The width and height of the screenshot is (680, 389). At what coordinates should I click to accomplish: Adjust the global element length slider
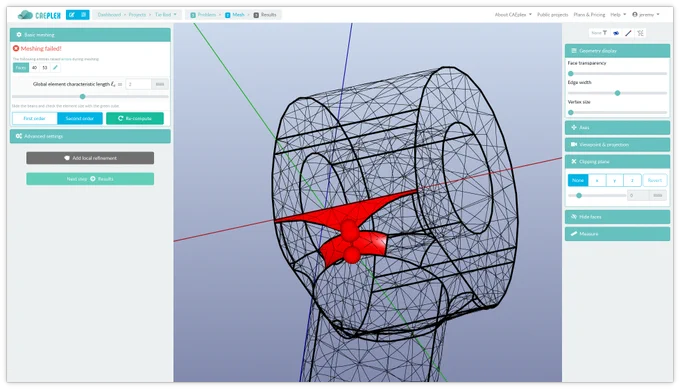82,97
